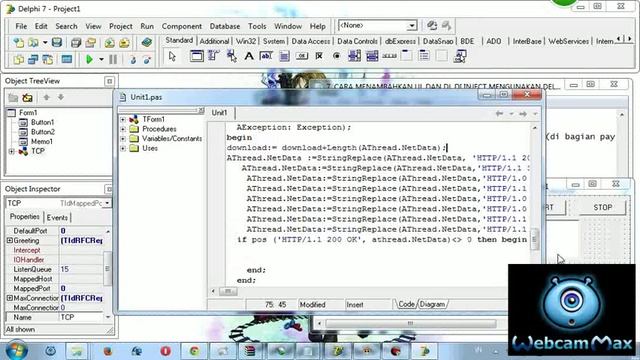
Task: Select Memo1 in Object TreeView
Action: pos(42,141)
